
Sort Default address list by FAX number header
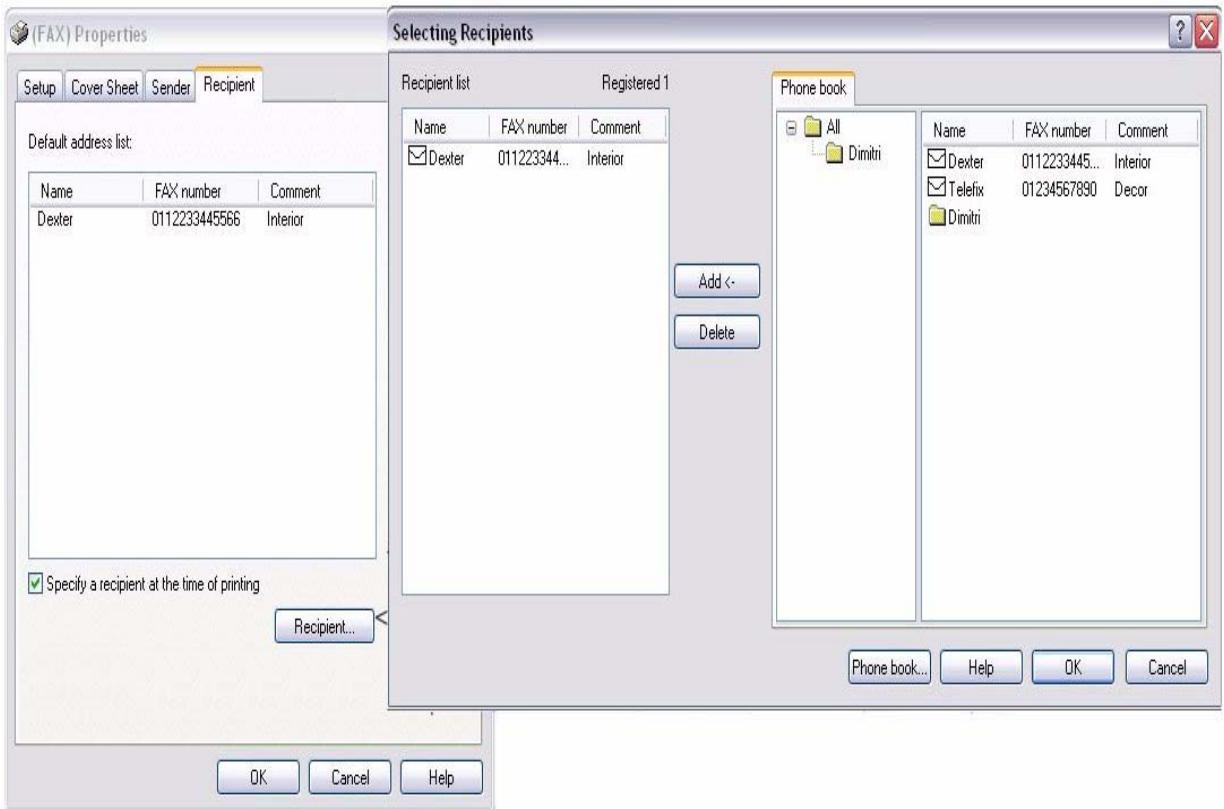click(x=201, y=192)
